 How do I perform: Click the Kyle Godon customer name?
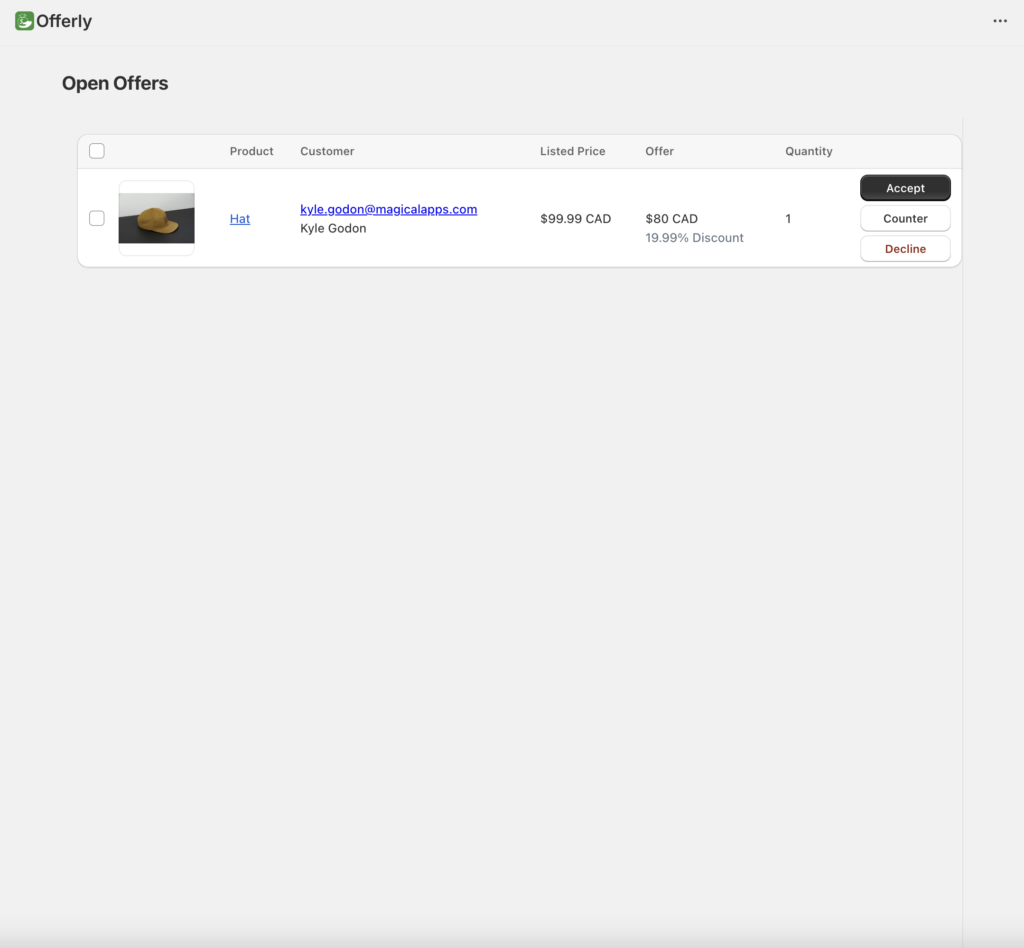pyautogui.click(x=333, y=228)
